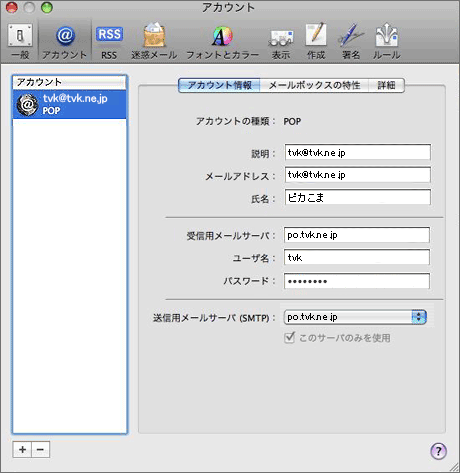Image resolution: width=460 pixels, height=473 pixels.
Task: Open the 表示 viewing preferences icon
Action: click(281, 41)
